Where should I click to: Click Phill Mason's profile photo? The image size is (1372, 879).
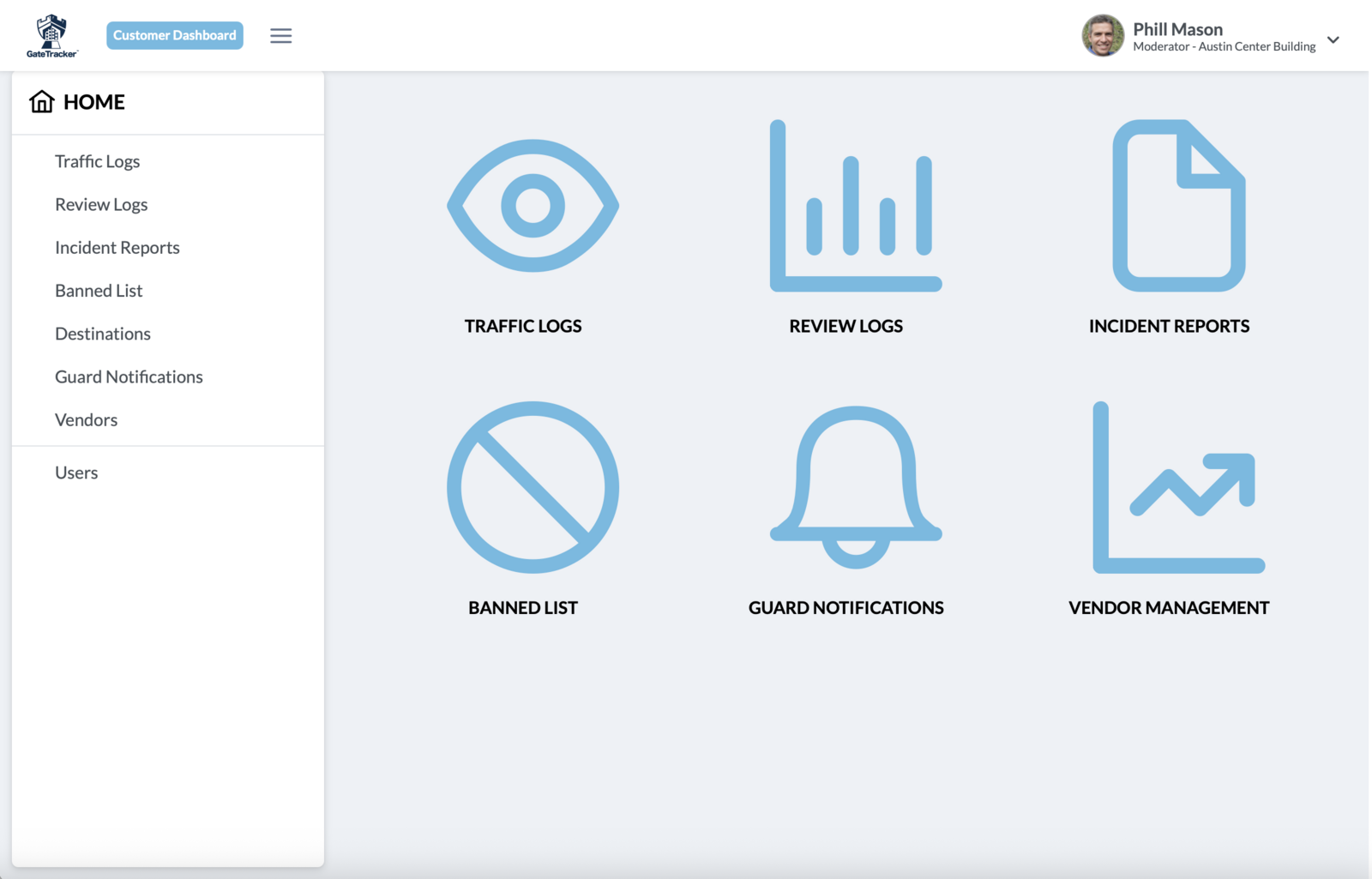pyautogui.click(x=1103, y=36)
